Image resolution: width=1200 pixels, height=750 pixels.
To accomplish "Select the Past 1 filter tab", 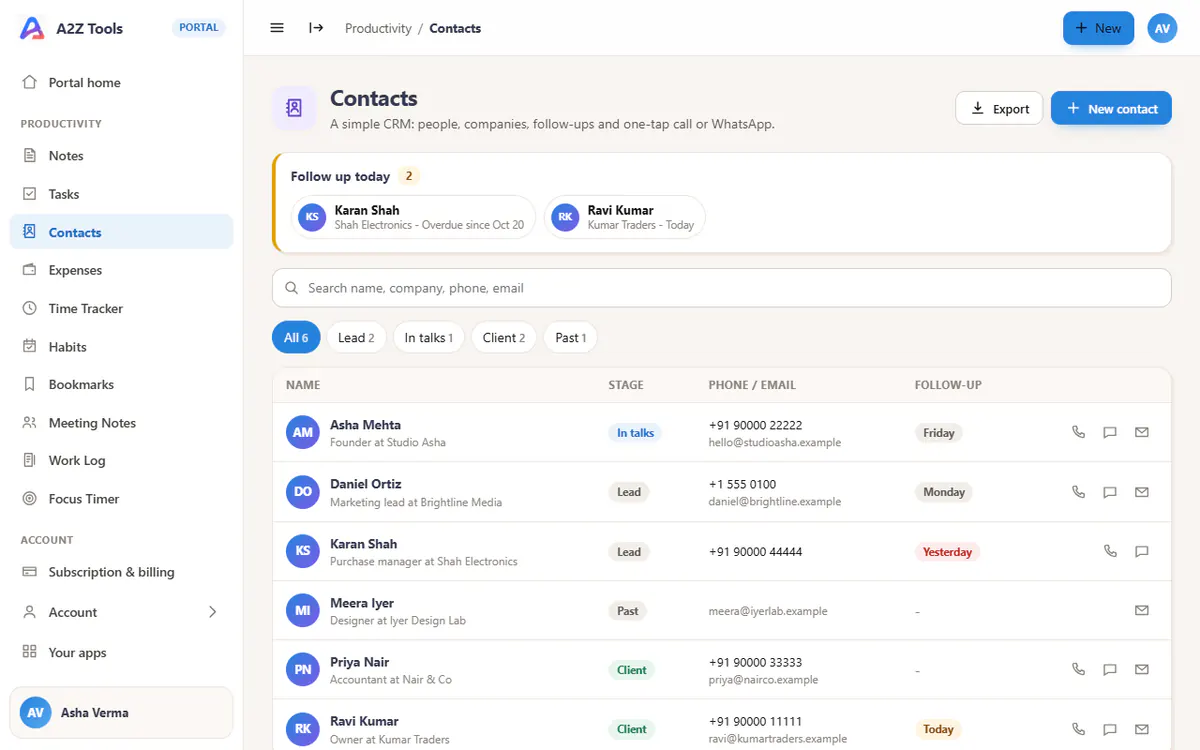I will coord(570,337).
